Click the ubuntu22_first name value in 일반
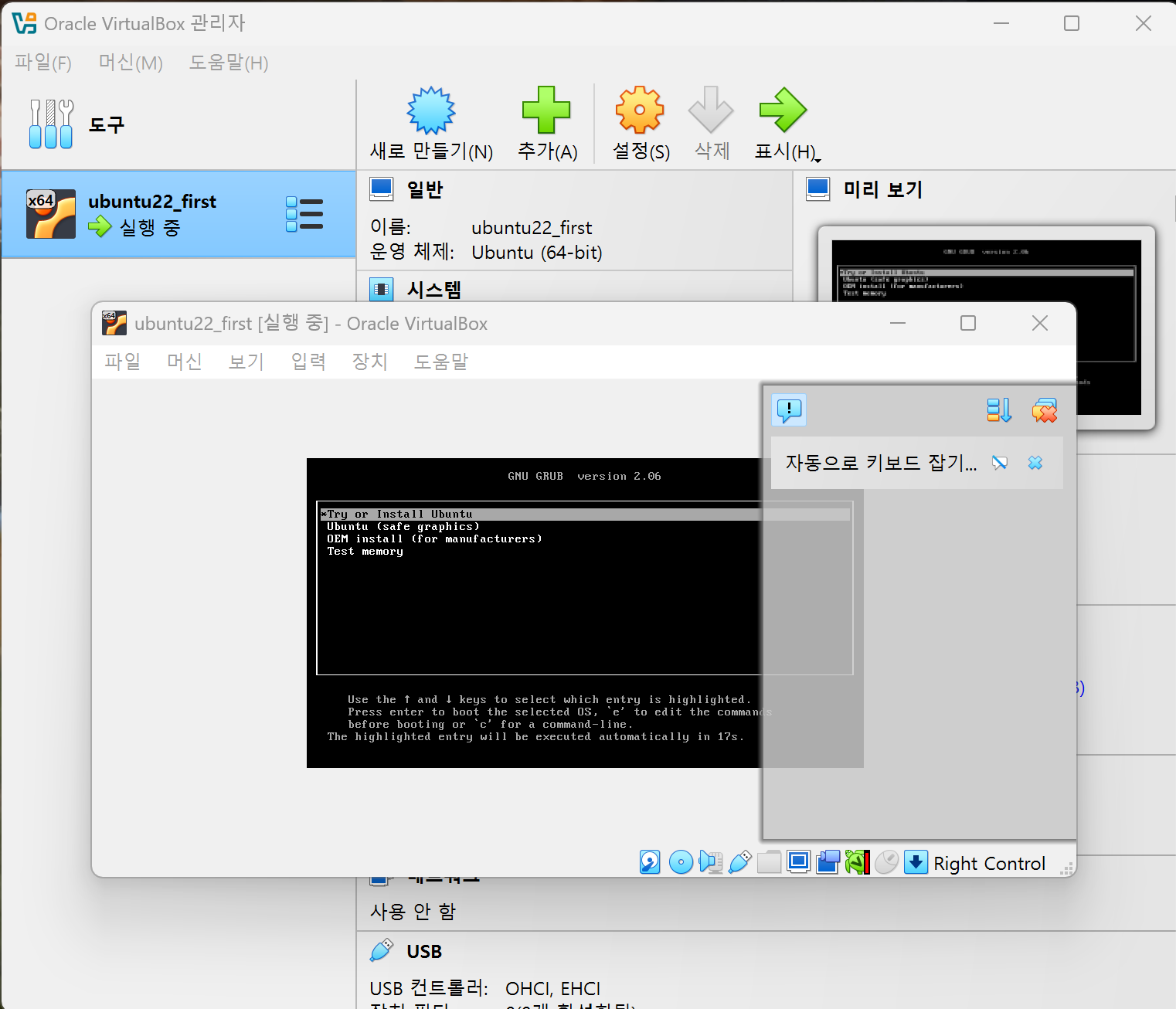Screen dimensions: 1176x1009 click(532, 228)
